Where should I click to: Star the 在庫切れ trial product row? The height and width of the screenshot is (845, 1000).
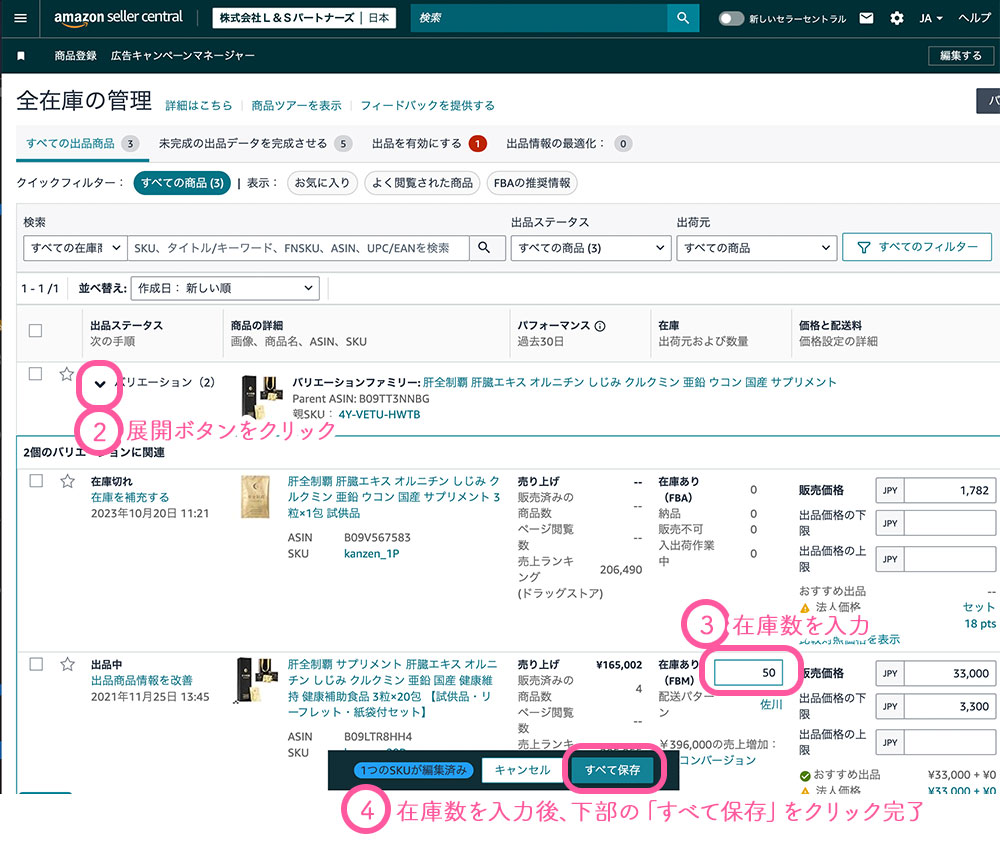(x=67, y=481)
